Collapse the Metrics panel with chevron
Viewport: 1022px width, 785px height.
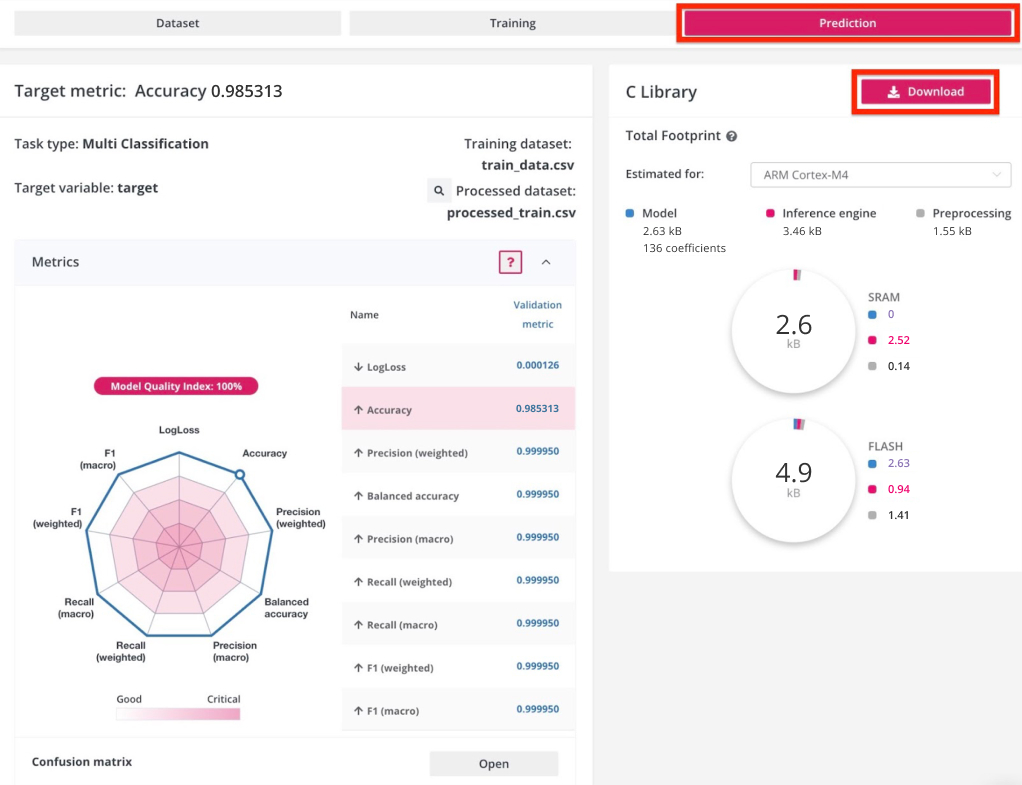point(546,262)
